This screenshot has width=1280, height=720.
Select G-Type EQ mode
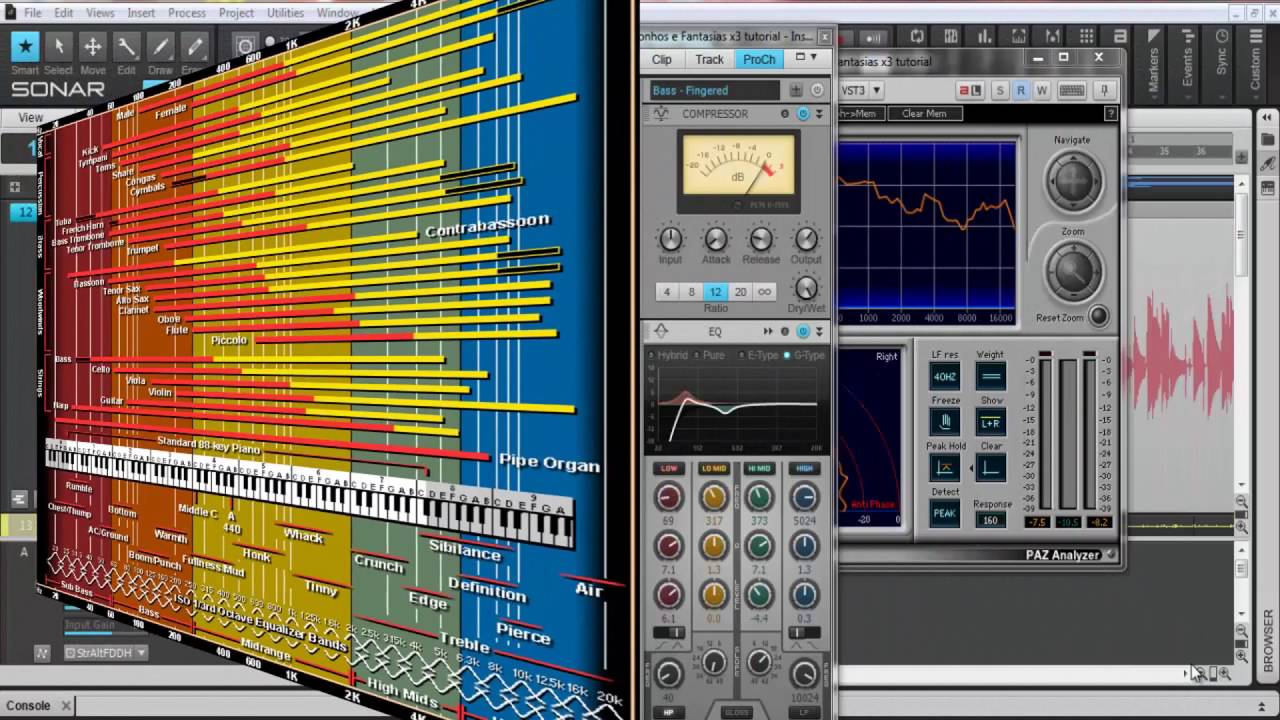(x=804, y=355)
